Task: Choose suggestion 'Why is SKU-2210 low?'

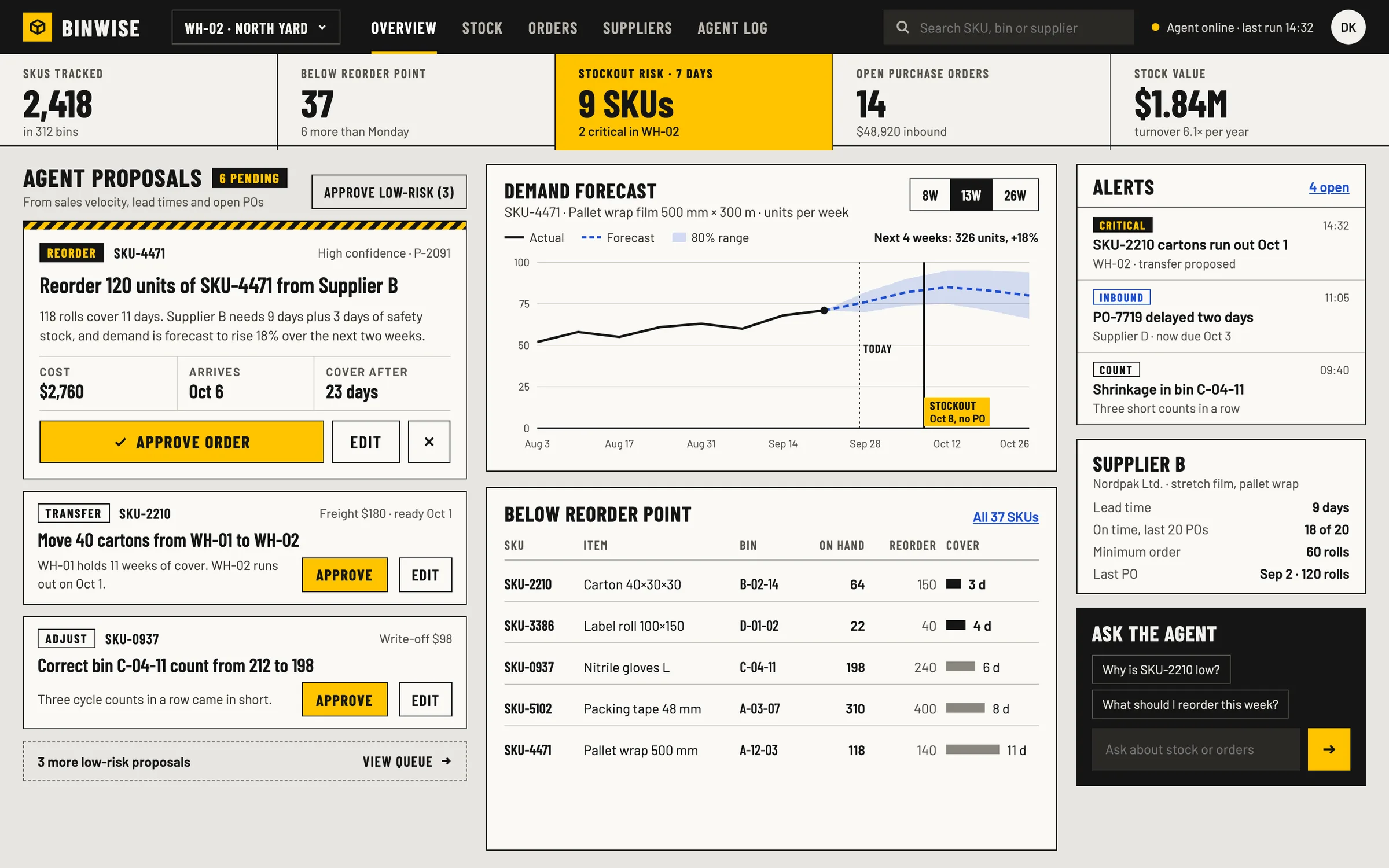Action: pyautogui.click(x=1161, y=670)
